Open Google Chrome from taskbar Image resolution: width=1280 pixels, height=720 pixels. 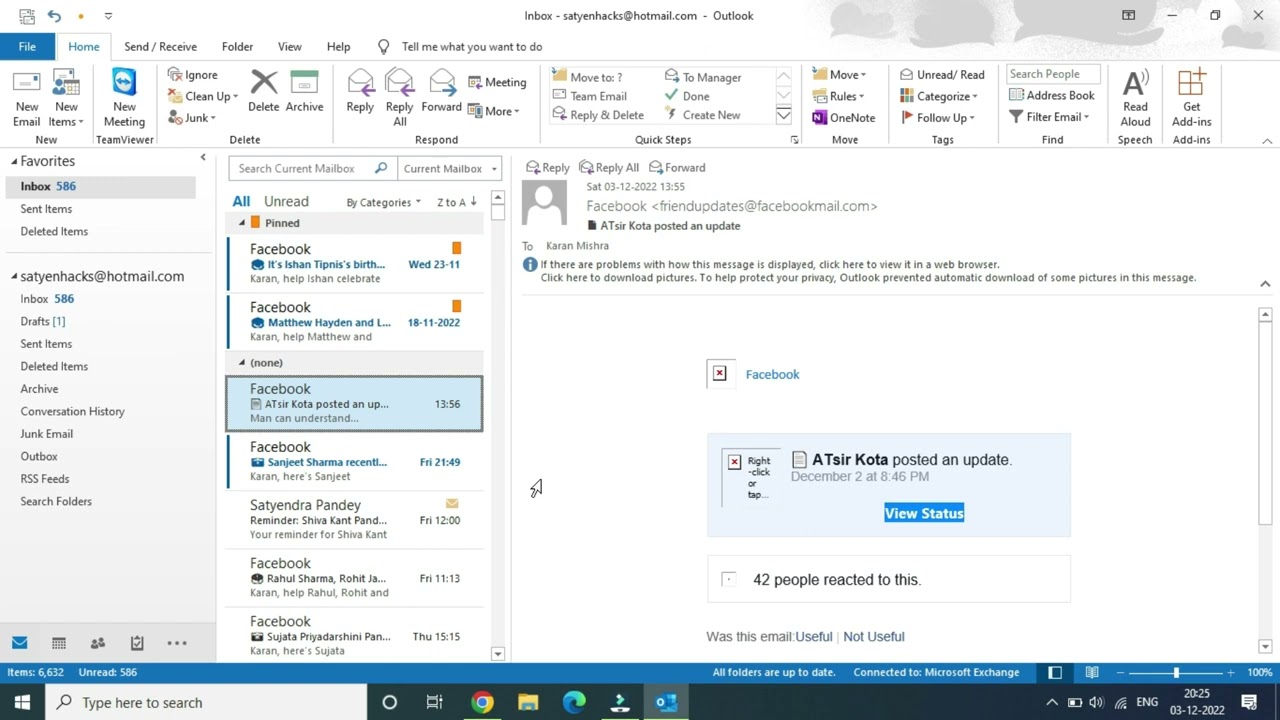pyautogui.click(x=482, y=702)
